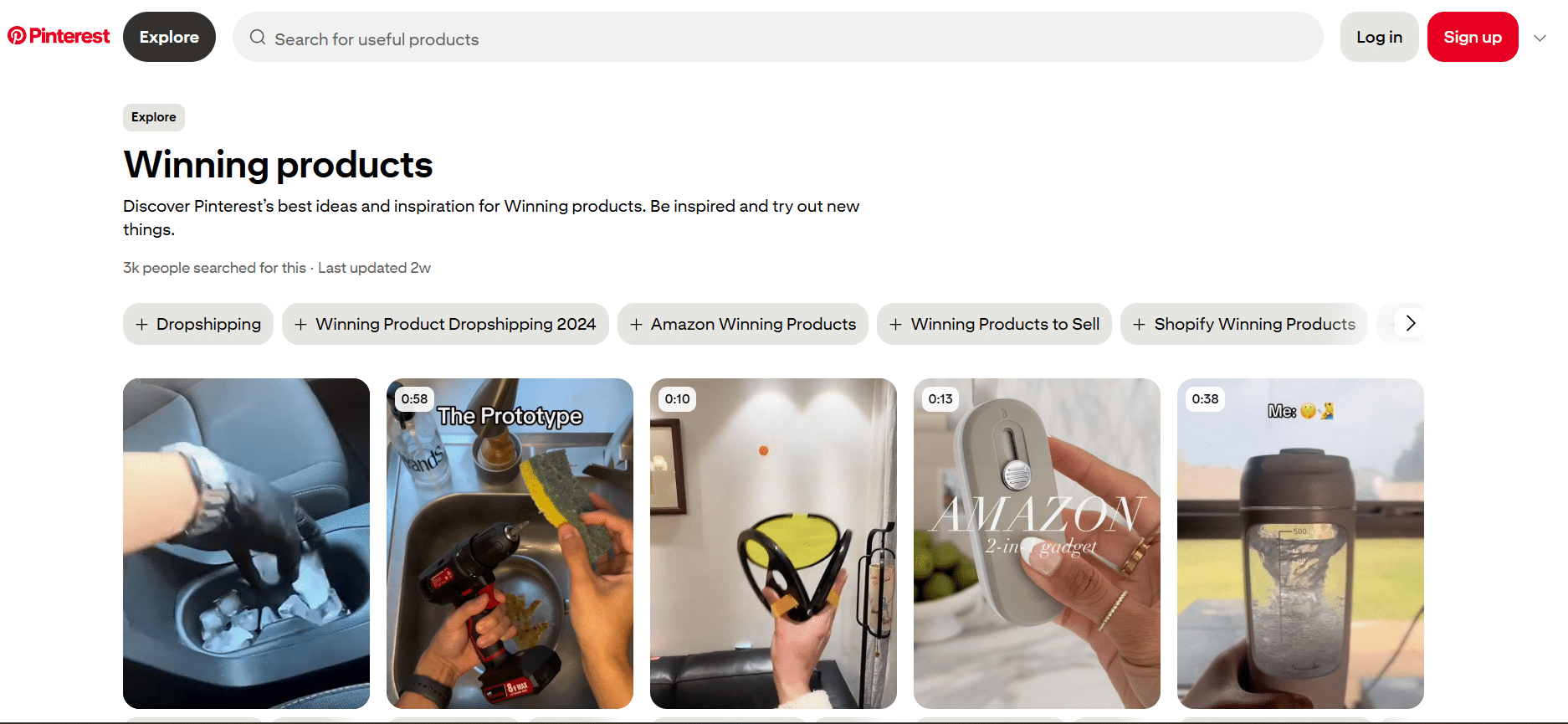Click the Log in button
This screenshot has width=1568, height=724.
pyautogui.click(x=1379, y=37)
